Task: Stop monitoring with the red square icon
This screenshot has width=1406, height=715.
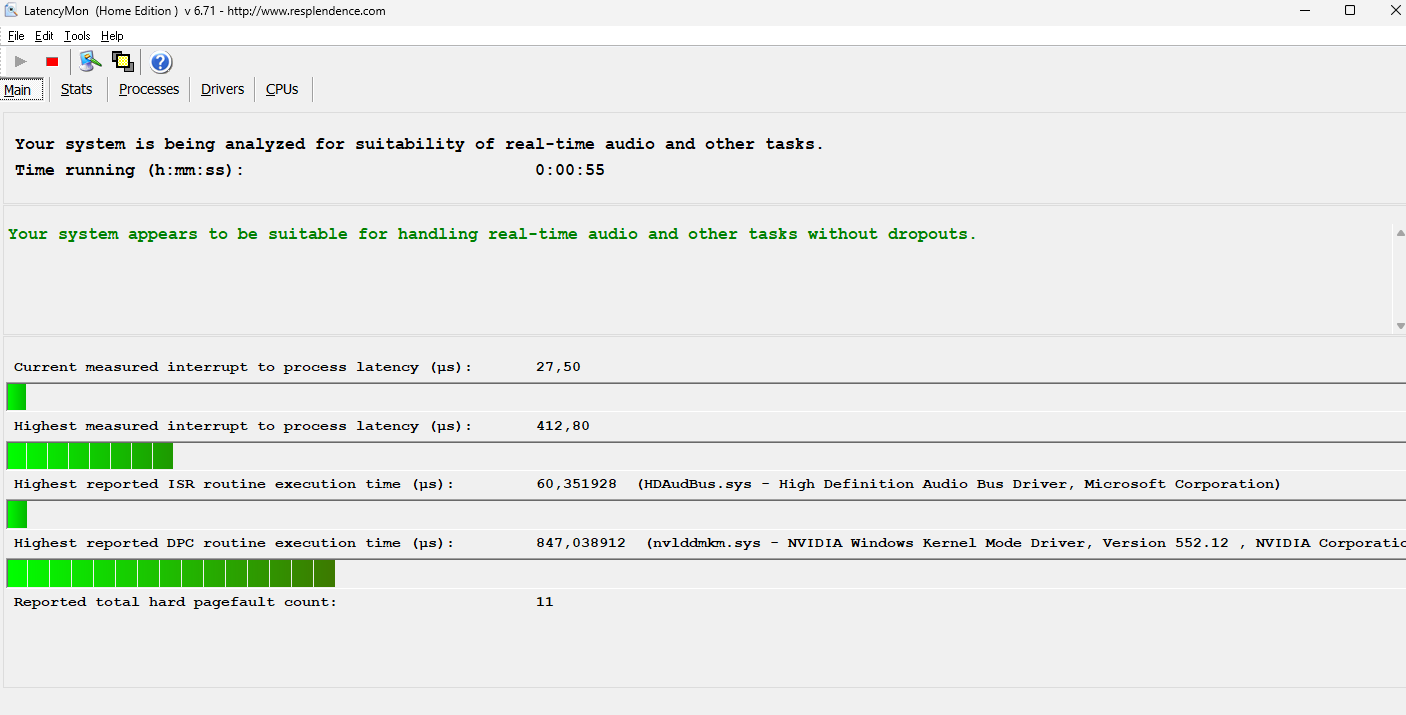Action: (x=52, y=62)
